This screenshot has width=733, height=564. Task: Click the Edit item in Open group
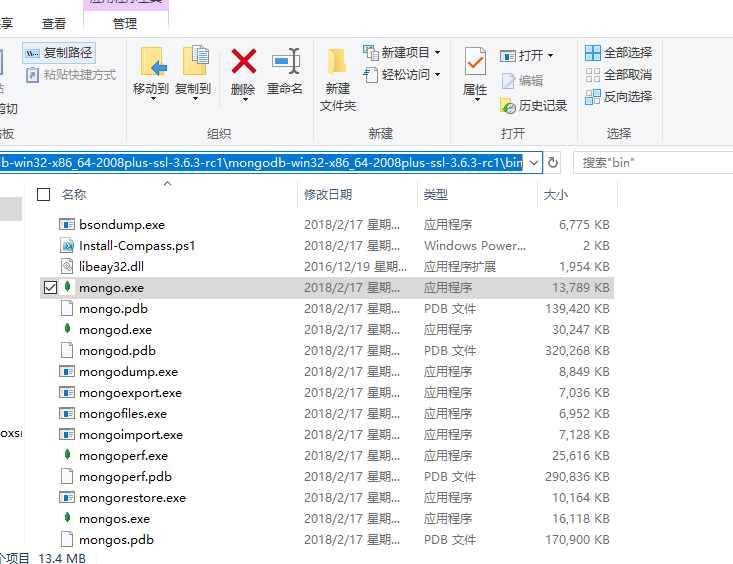click(x=522, y=81)
